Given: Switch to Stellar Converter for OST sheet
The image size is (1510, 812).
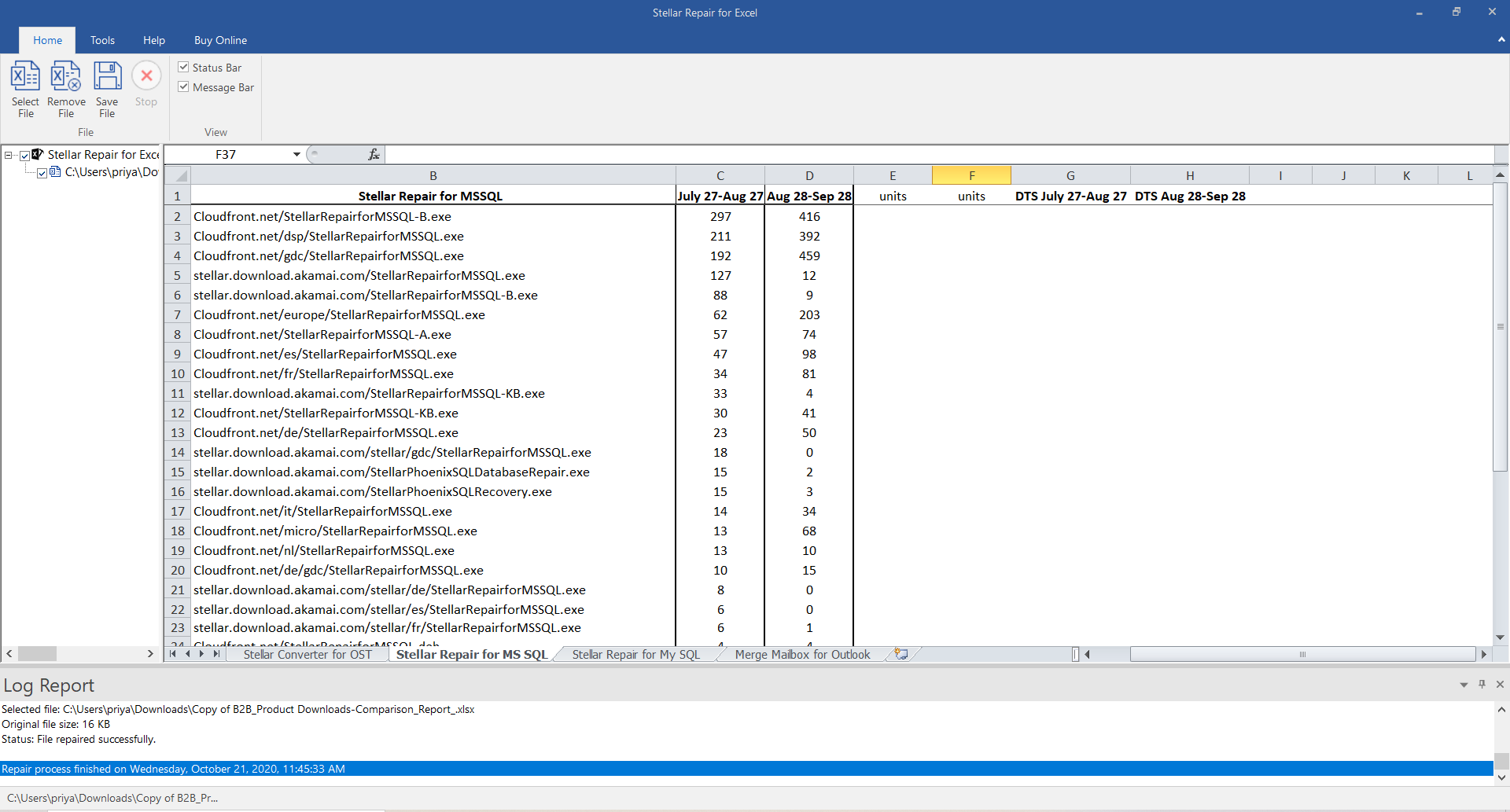Looking at the screenshot, I should click(x=308, y=654).
